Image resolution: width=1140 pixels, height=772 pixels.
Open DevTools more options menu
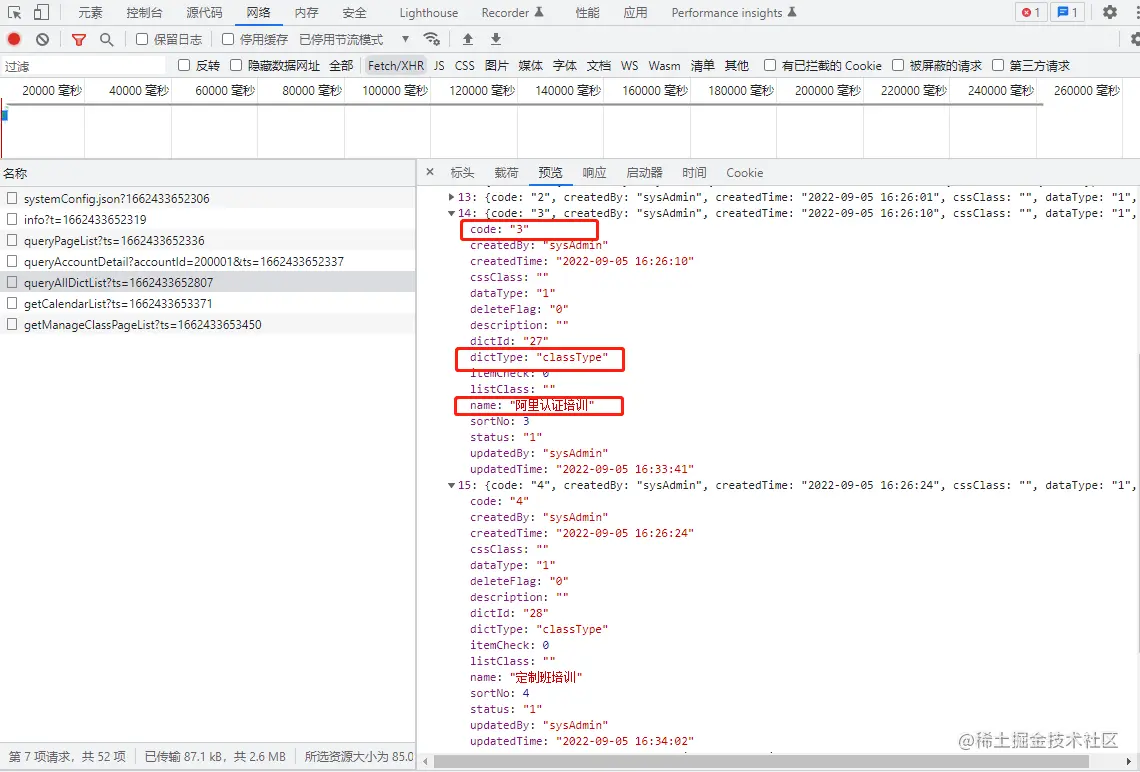pos(1136,12)
